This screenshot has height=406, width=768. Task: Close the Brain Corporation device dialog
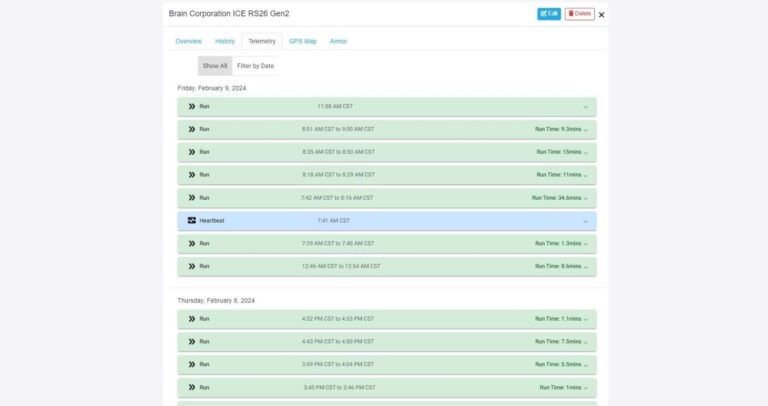click(x=601, y=15)
